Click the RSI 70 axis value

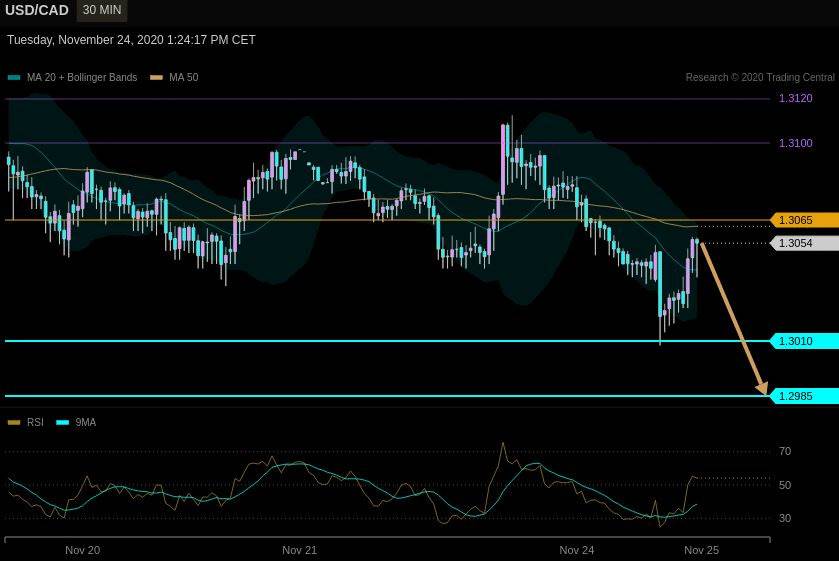(x=785, y=452)
